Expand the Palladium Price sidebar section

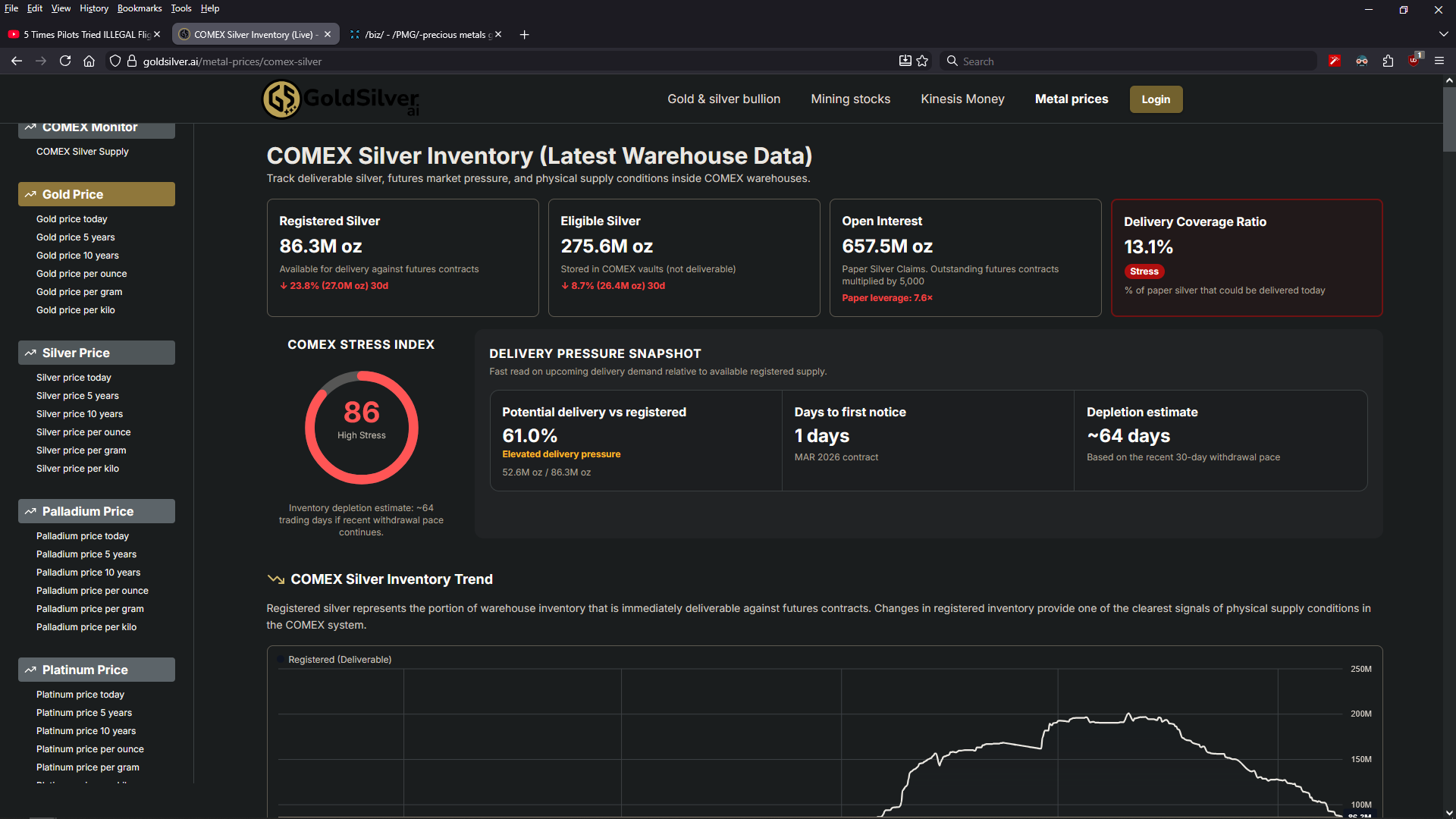[x=96, y=511]
